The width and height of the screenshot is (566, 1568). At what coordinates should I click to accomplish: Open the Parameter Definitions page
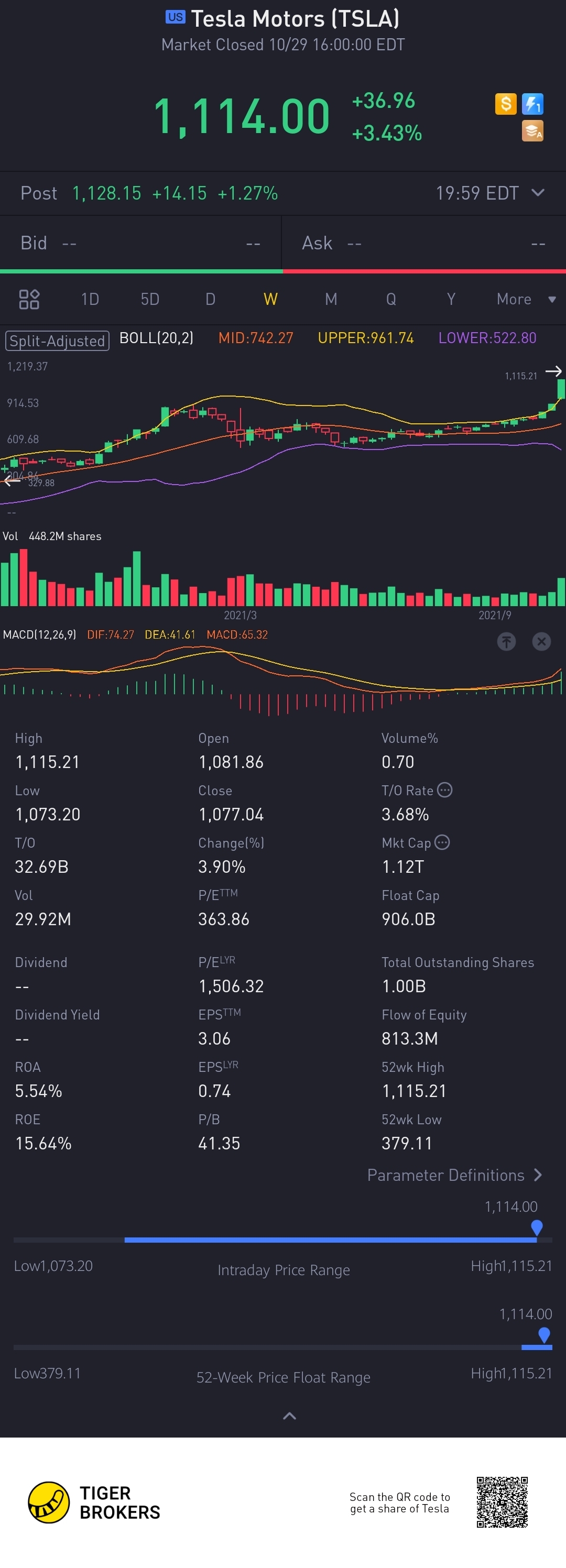click(454, 1175)
